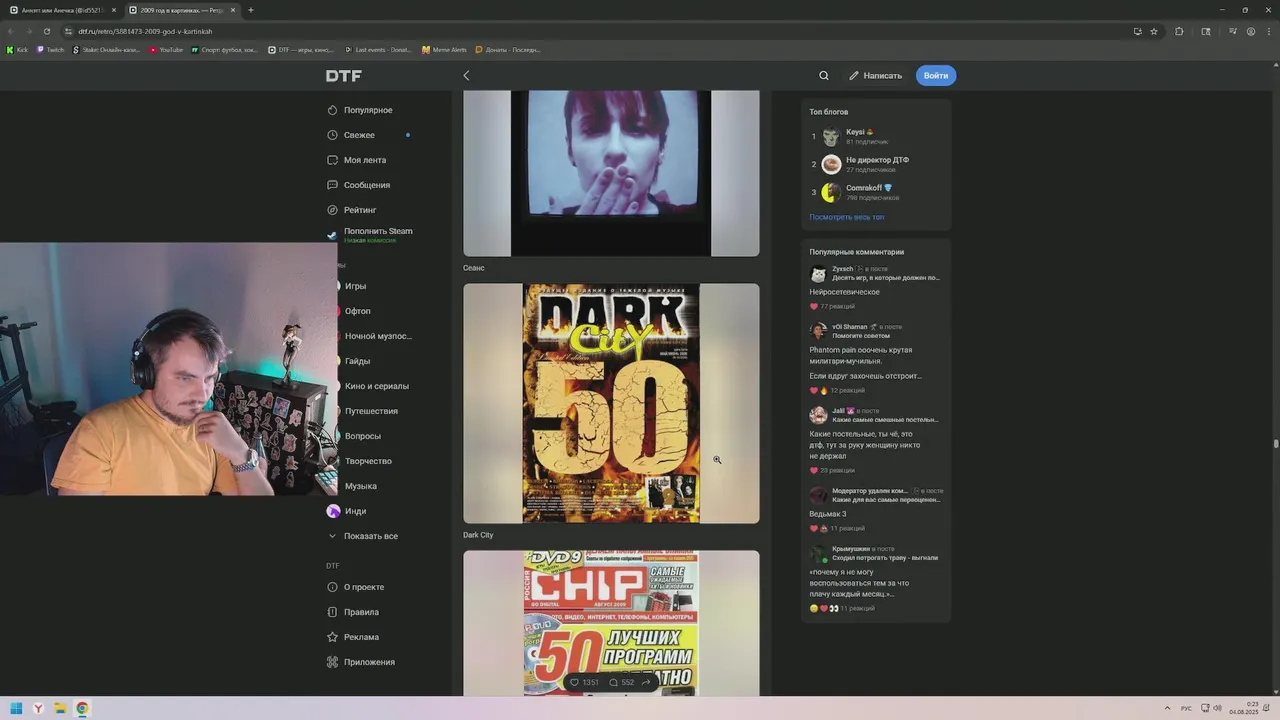Open the Офтоп topic

tap(357, 311)
